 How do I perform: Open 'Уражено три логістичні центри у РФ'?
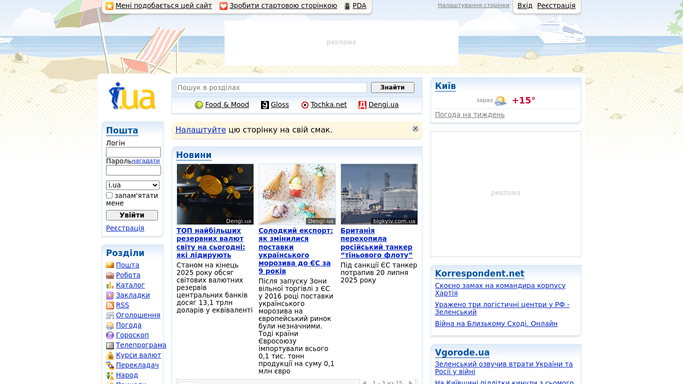point(502,308)
